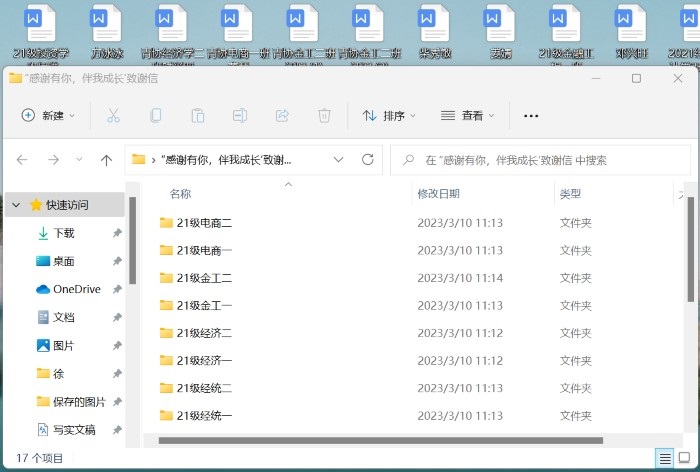Image resolution: width=700 pixels, height=472 pixels.
Task: Click the Copy icon in toolbar
Action: (x=156, y=116)
